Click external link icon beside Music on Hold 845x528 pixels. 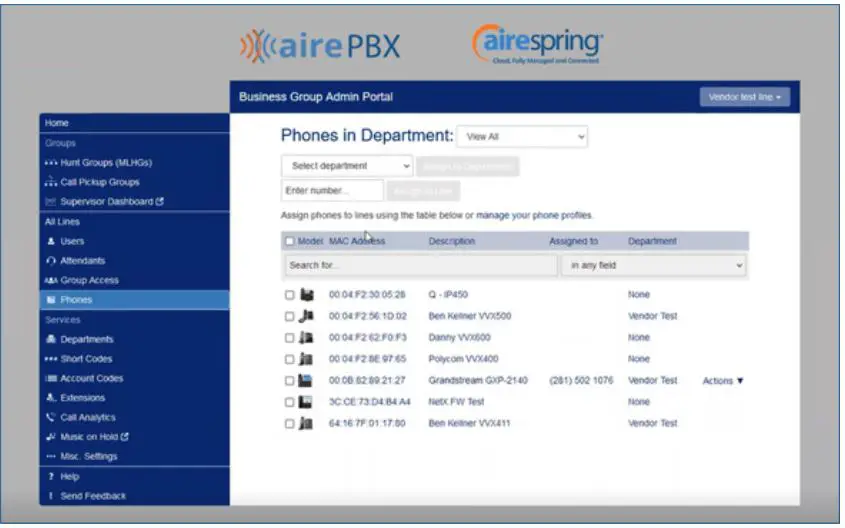pos(125,436)
